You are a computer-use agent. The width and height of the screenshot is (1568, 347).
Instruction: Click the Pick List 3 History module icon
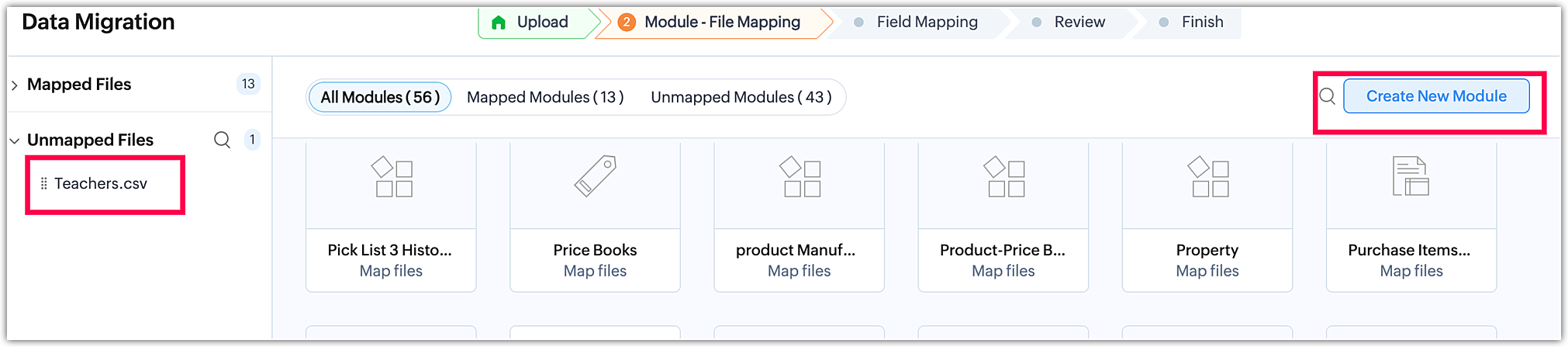point(391,176)
